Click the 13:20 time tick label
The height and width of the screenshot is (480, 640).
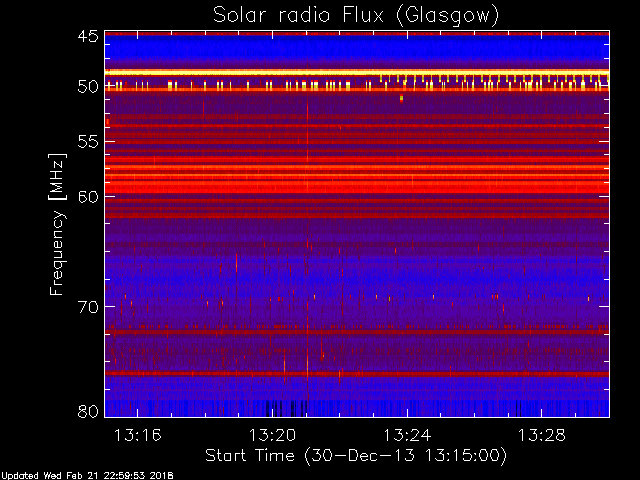pyautogui.click(x=272, y=435)
